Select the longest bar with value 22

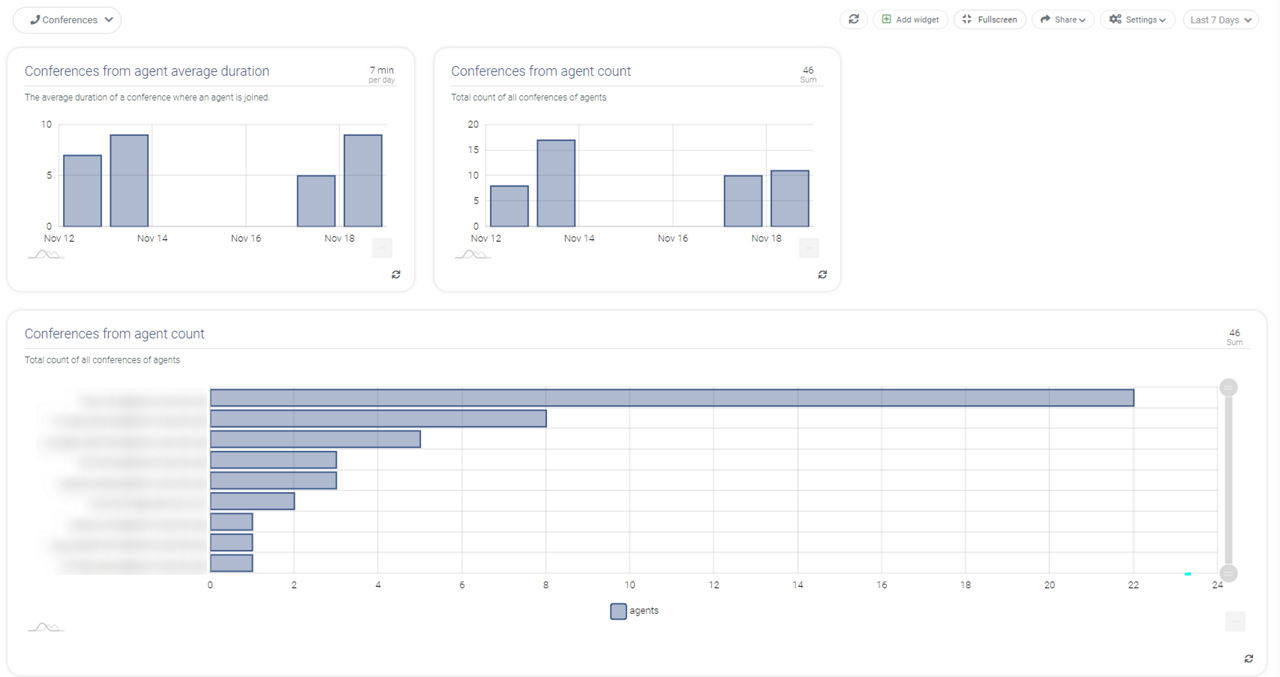click(672, 397)
